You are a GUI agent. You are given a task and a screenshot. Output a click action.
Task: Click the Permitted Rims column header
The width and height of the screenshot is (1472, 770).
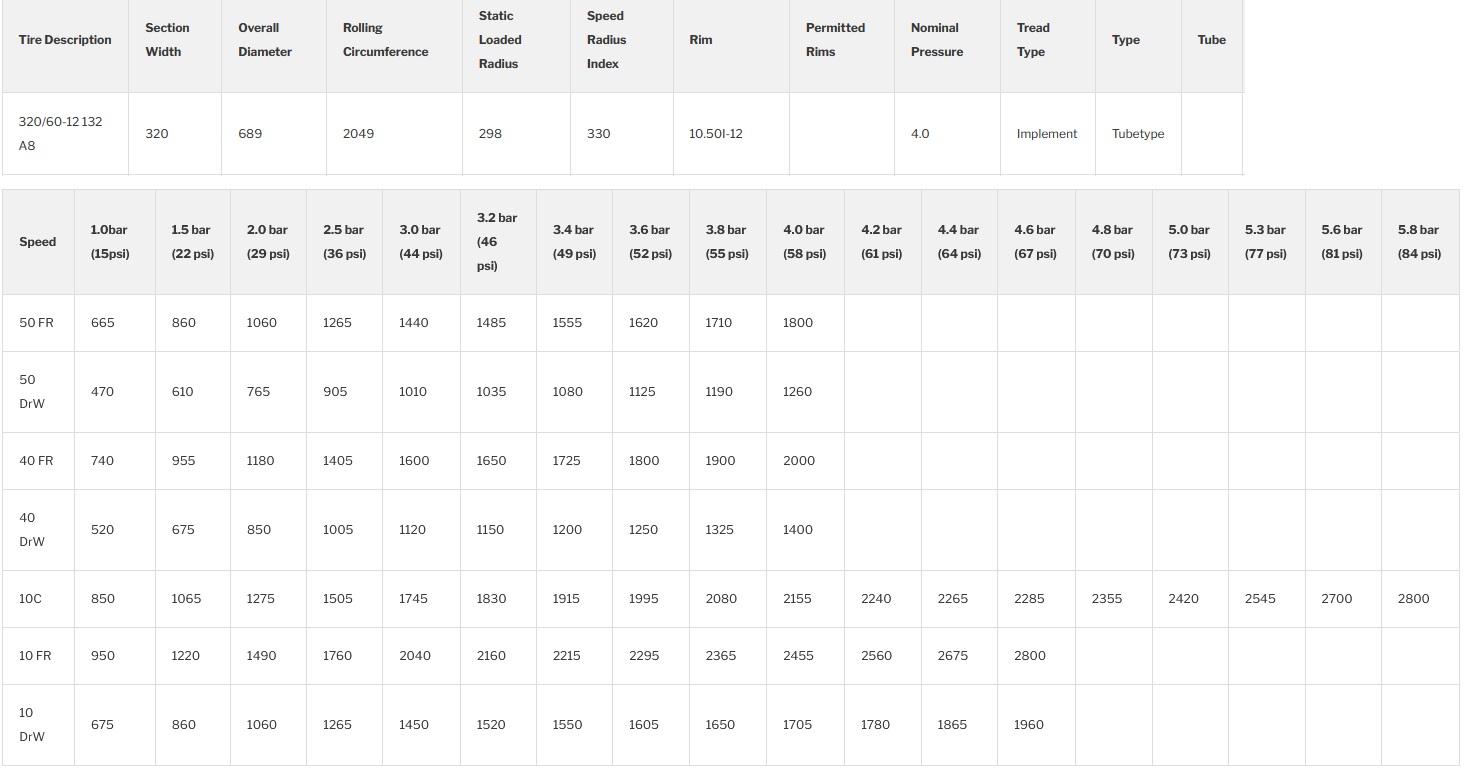pyautogui.click(x=835, y=40)
